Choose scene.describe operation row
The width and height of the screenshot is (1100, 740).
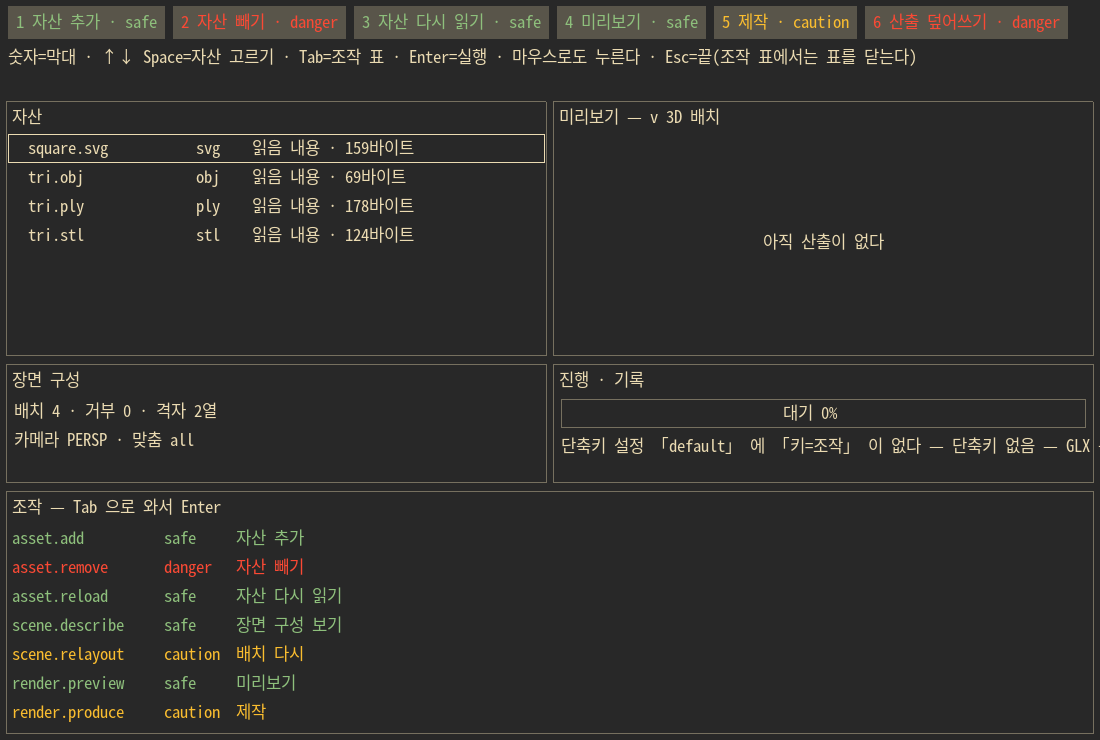549,625
